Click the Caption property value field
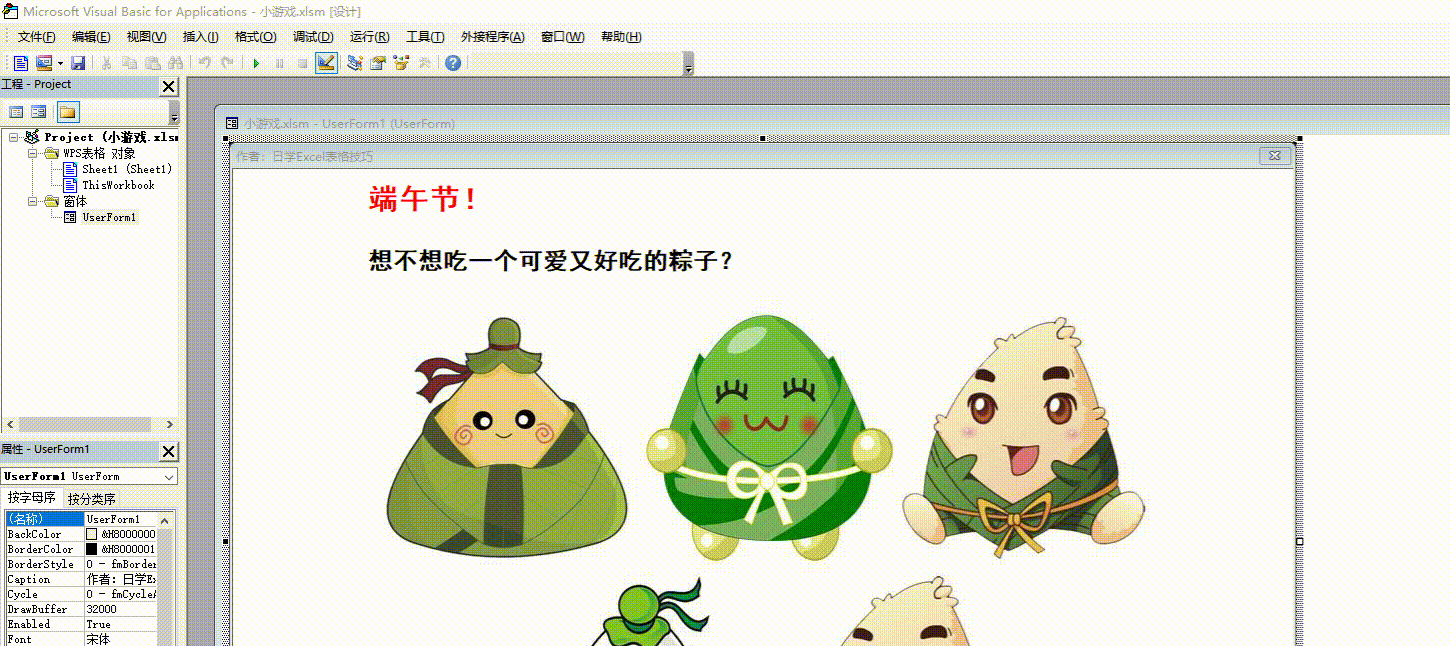Image resolution: width=1450 pixels, height=646 pixels. point(121,579)
